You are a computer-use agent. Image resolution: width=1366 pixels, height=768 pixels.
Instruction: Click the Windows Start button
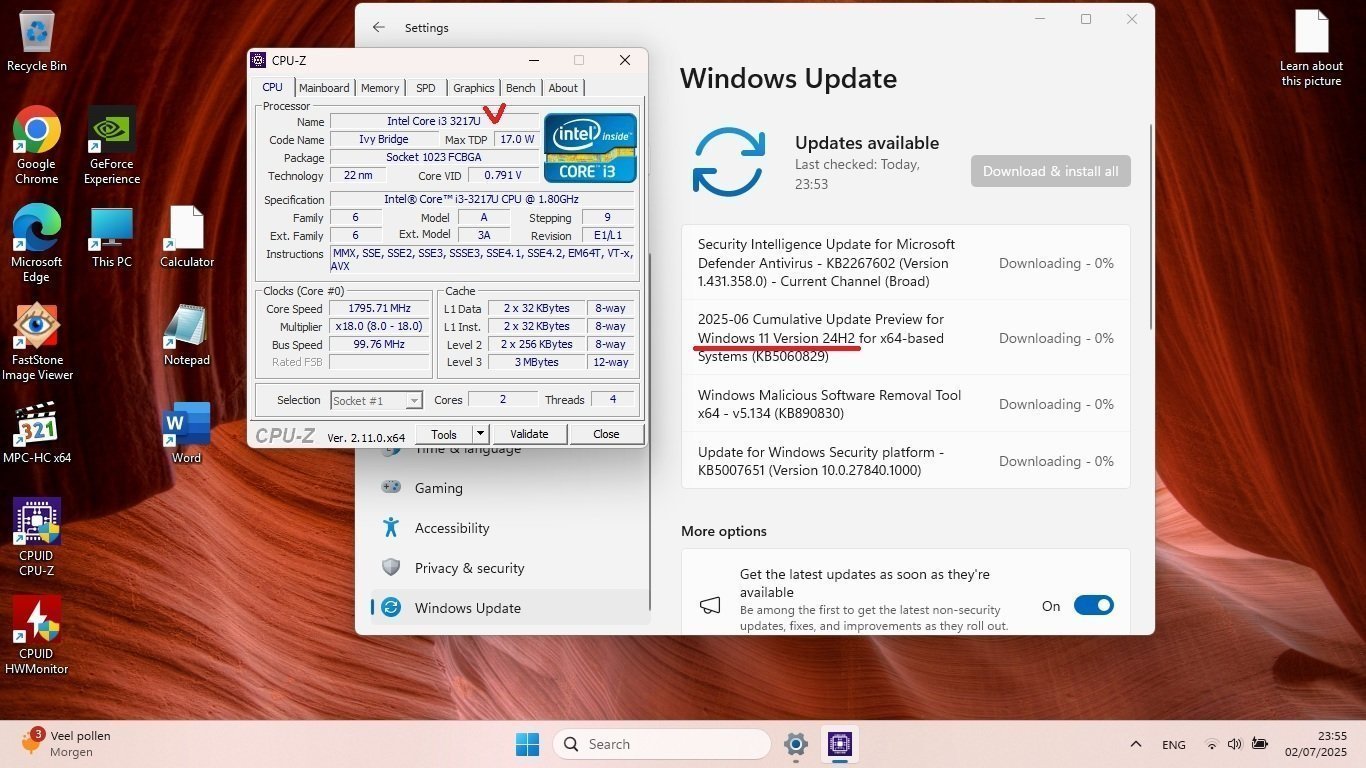pos(527,744)
